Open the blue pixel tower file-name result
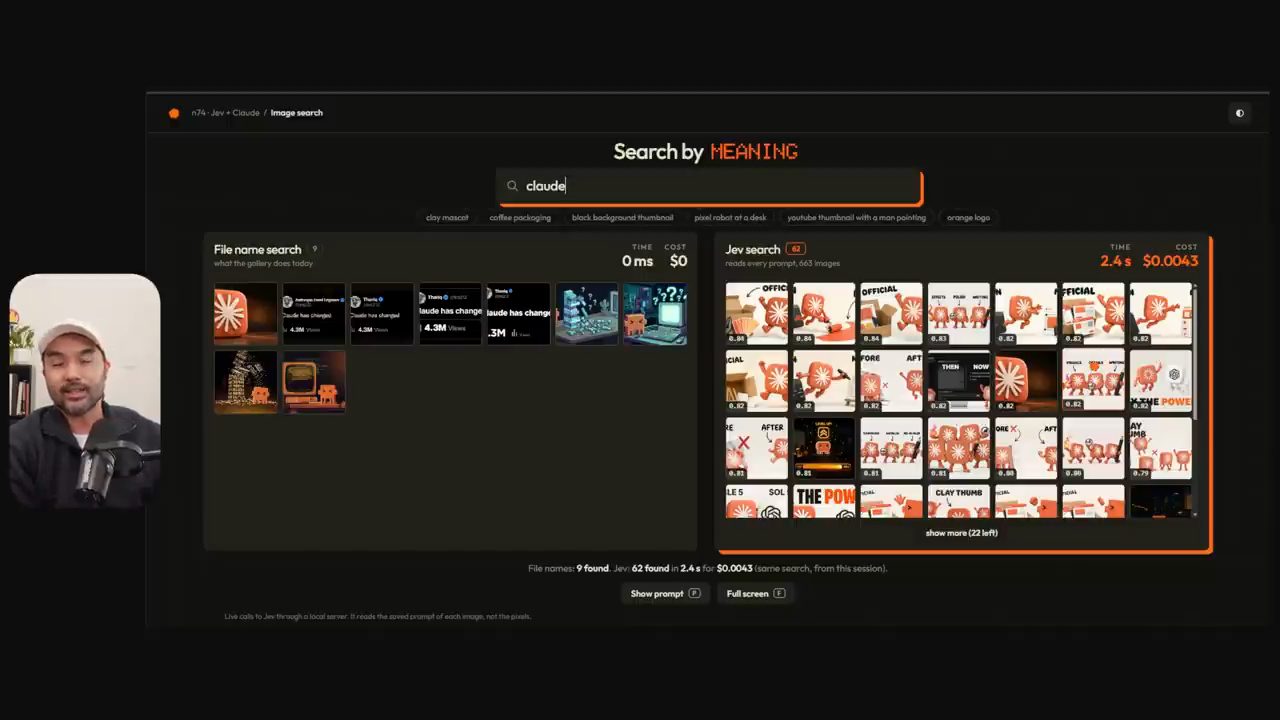The width and height of the screenshot is (1280, 720). [x=587, y=314]
